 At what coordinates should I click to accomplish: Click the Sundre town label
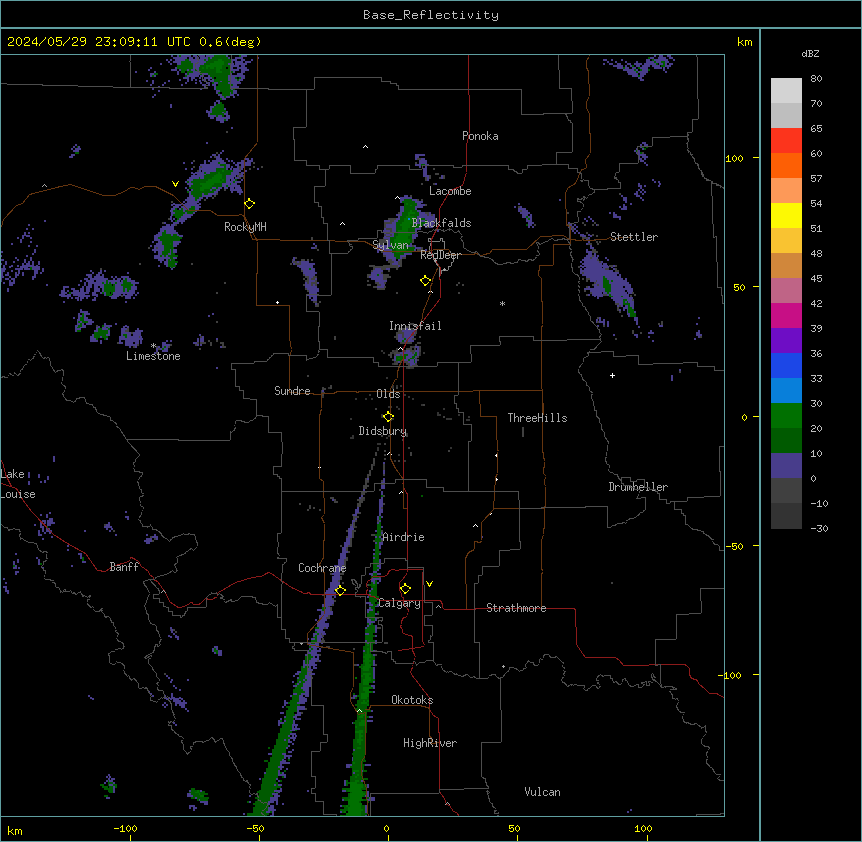tap(292, 391)
